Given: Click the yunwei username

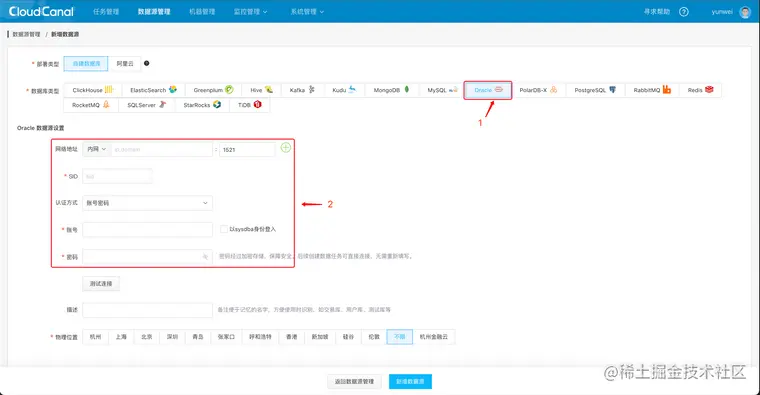Looking at the screenshot, I should (x=722, y=12).
